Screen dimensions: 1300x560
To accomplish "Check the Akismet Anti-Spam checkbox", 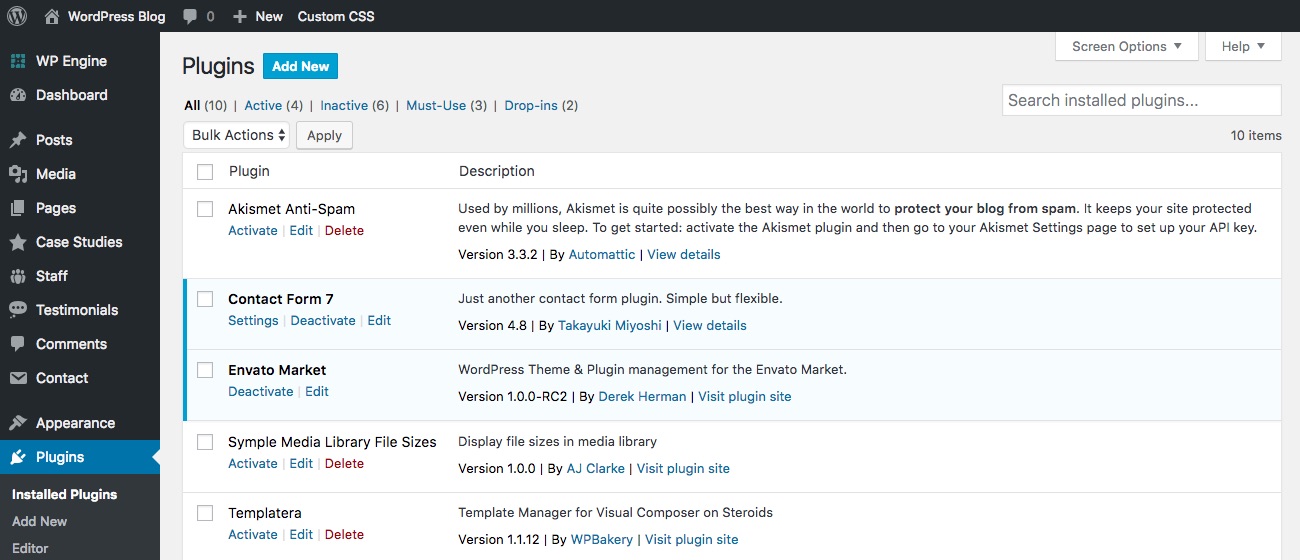I will (x=205, y=209).
